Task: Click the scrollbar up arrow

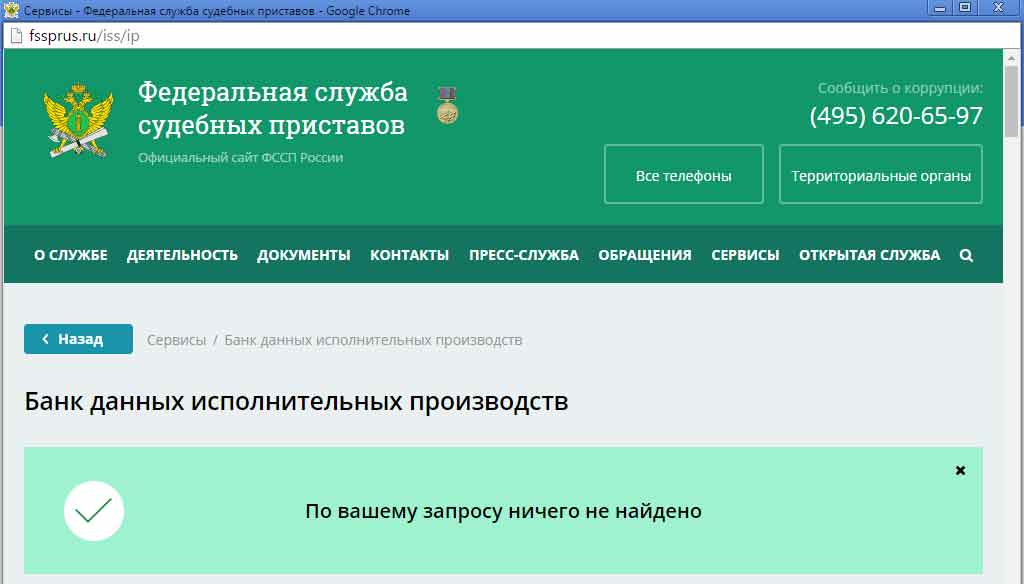Action: [1011, 59]
